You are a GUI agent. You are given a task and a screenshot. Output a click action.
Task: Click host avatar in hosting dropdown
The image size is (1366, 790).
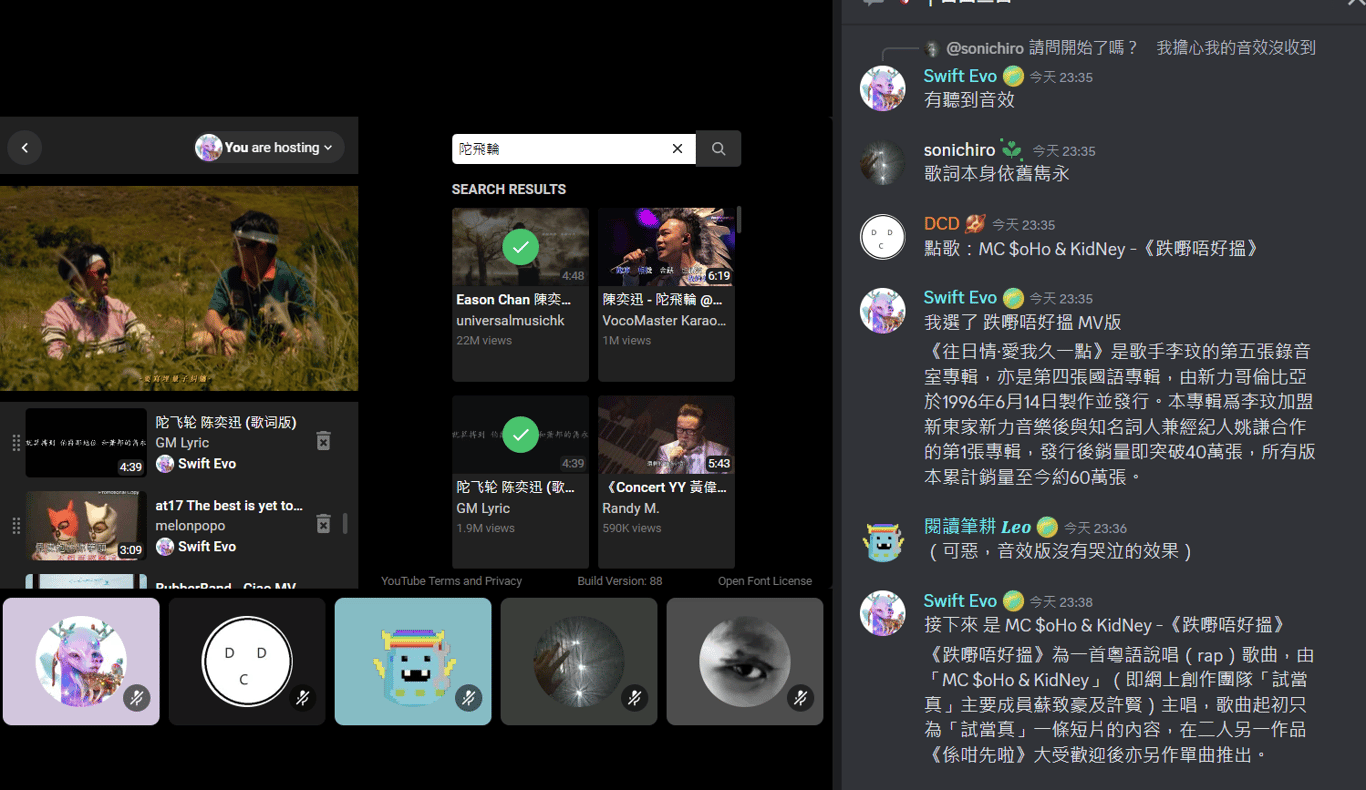click(208, 148)
